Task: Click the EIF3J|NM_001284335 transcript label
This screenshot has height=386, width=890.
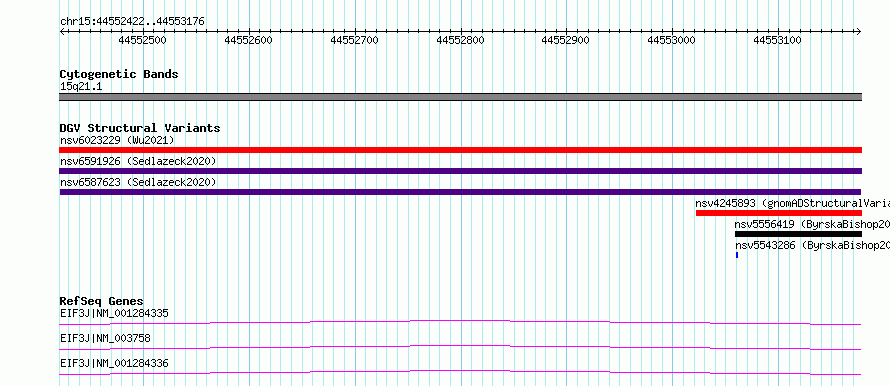Action: (x=114, y=313)
